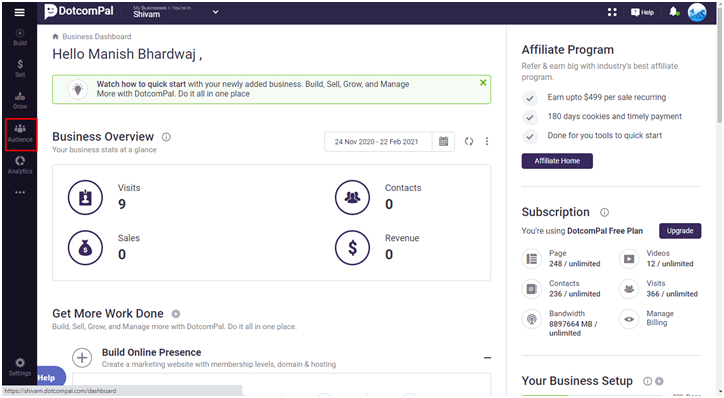This screenshot has height=398, width=724.
Task: Click the Watch how to quick start link
Action: point(141,84)
